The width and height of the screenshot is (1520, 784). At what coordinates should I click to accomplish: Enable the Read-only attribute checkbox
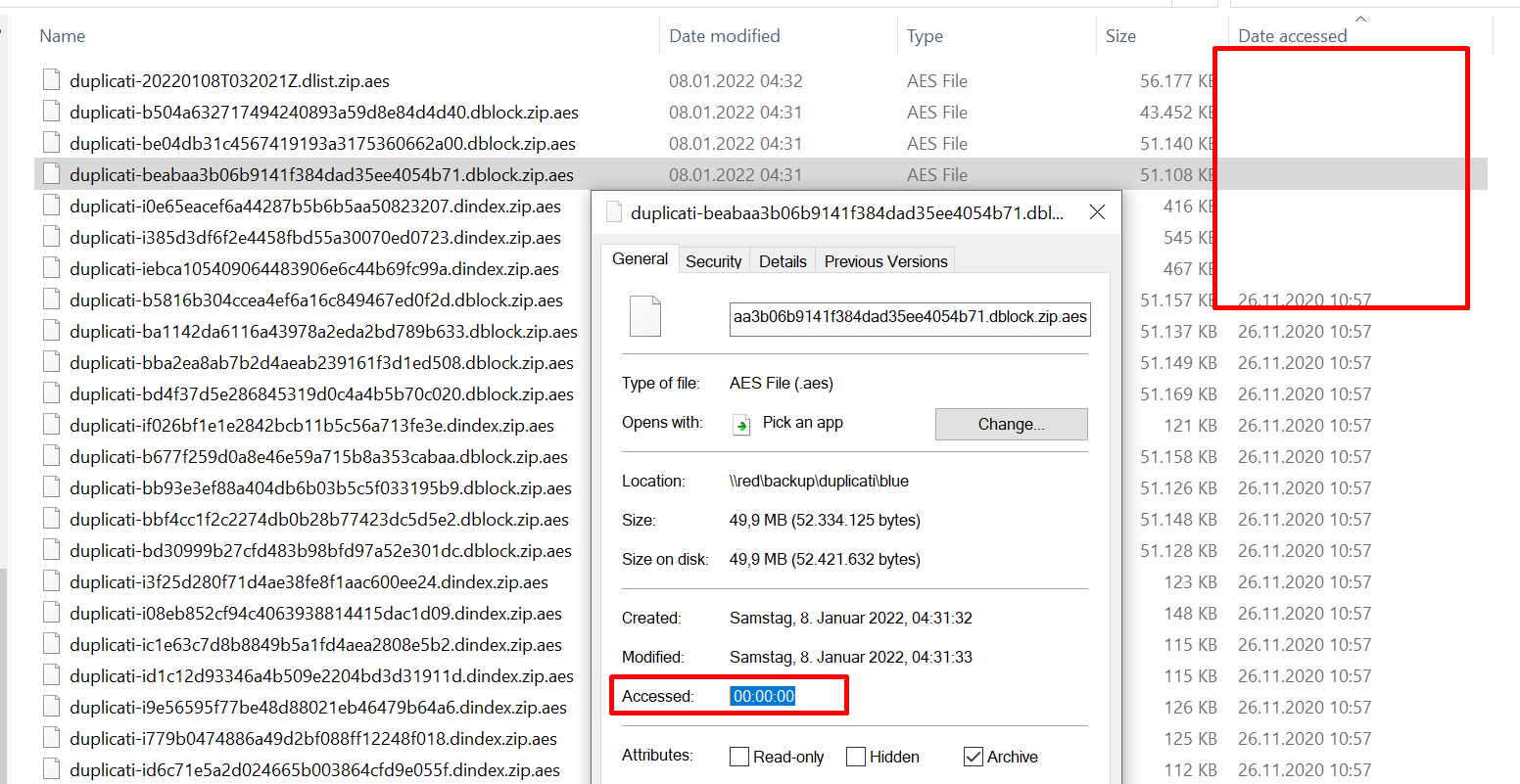pyautogui.click(x=739, y=756)
